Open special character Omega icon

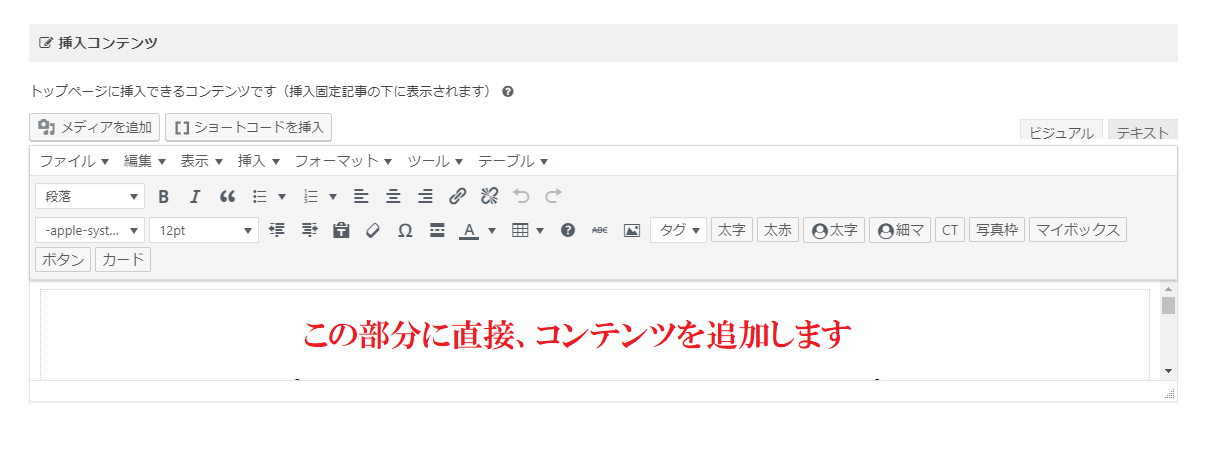[x=405, y=230]
